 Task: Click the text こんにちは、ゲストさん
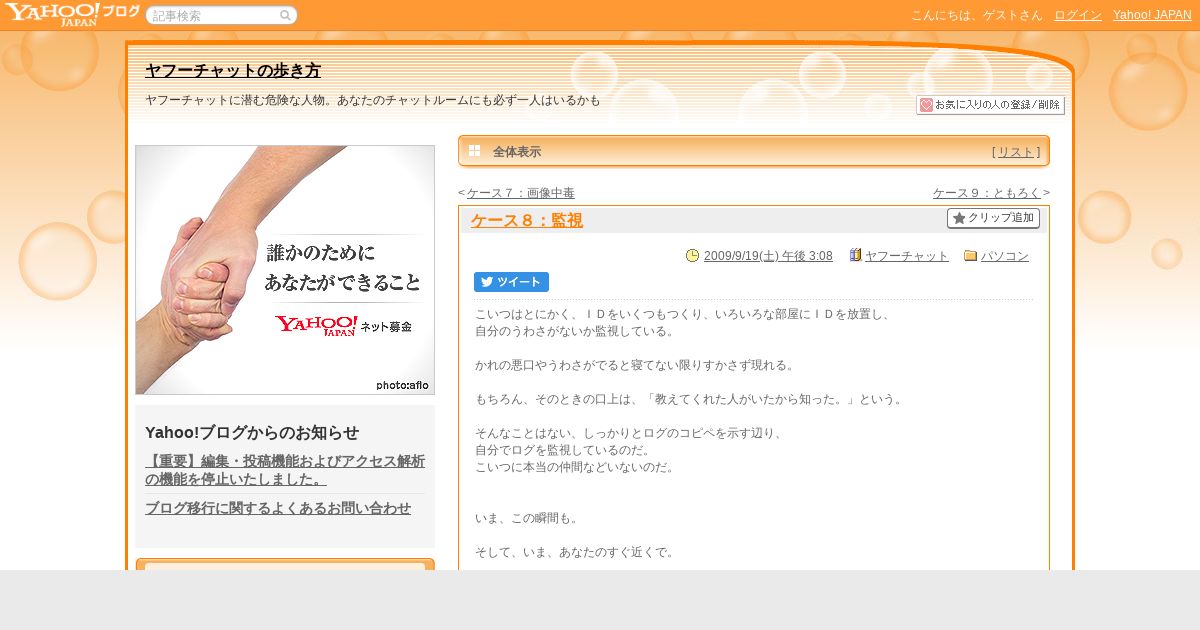click(x=976, y=15)
